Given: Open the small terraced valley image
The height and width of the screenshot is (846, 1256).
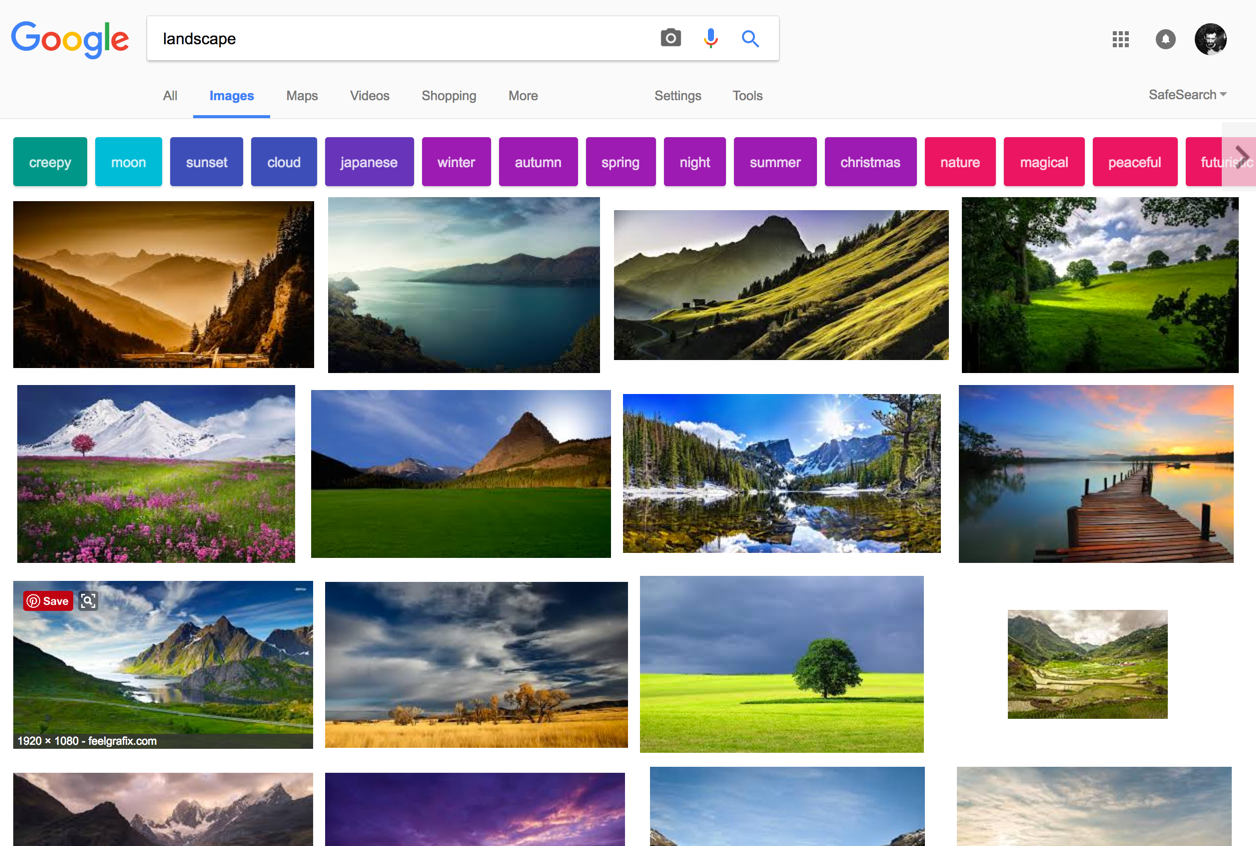Looking at the screenshot, I should click(1088, 664).
